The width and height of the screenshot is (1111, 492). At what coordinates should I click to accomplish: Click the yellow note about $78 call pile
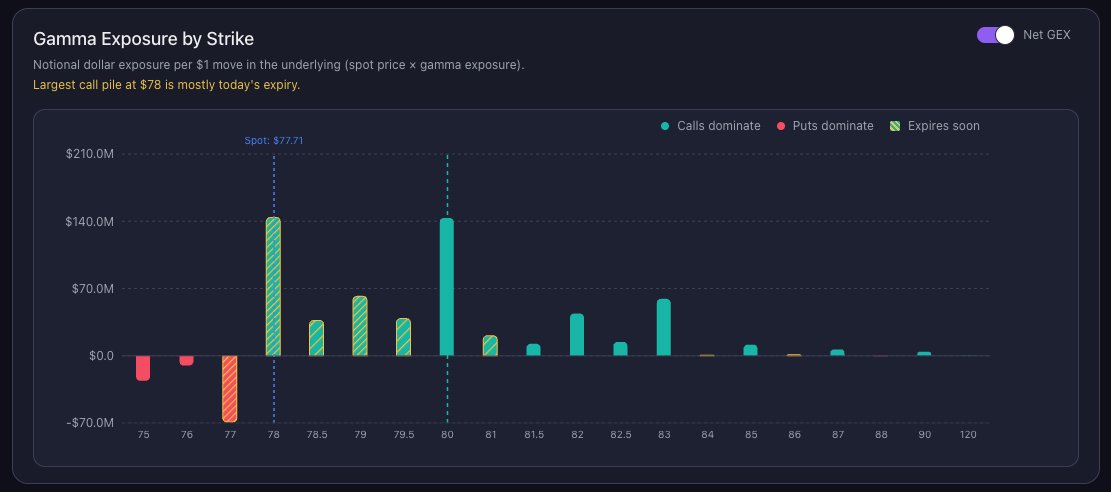[x=167, y=85]
